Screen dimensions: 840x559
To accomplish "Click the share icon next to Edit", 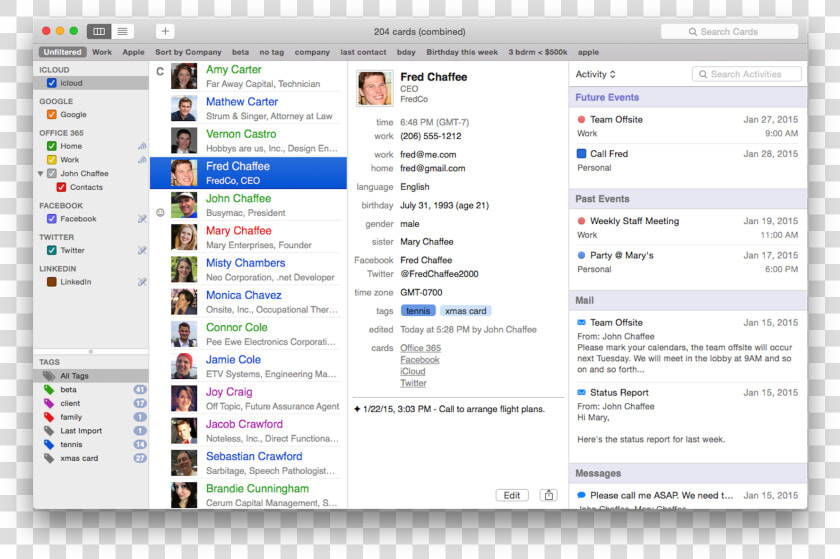I will click(549, 495).
